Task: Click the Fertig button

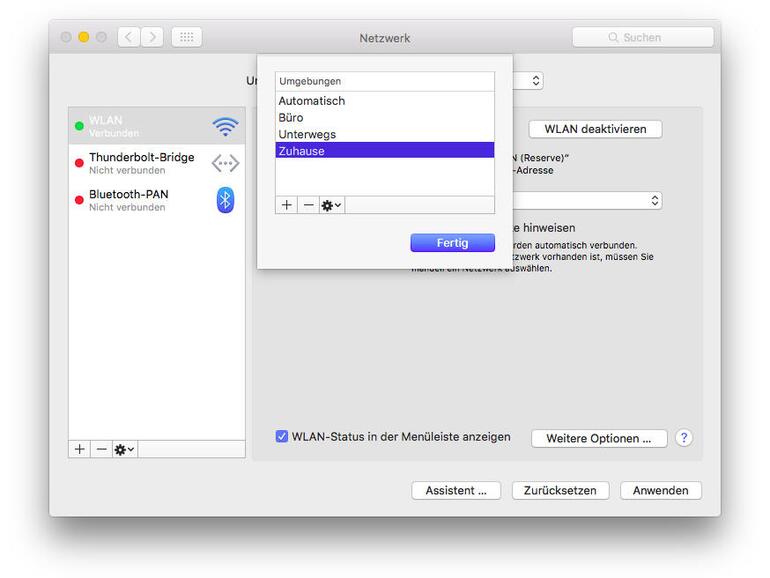Action: (x=452, y=243)
